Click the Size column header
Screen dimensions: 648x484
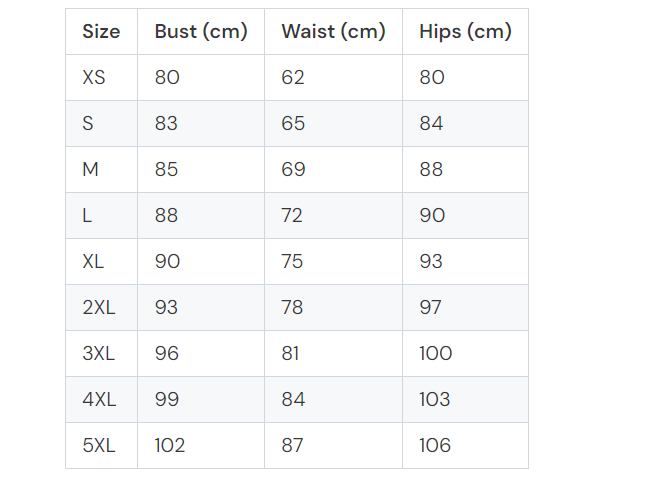pos(101,32)
